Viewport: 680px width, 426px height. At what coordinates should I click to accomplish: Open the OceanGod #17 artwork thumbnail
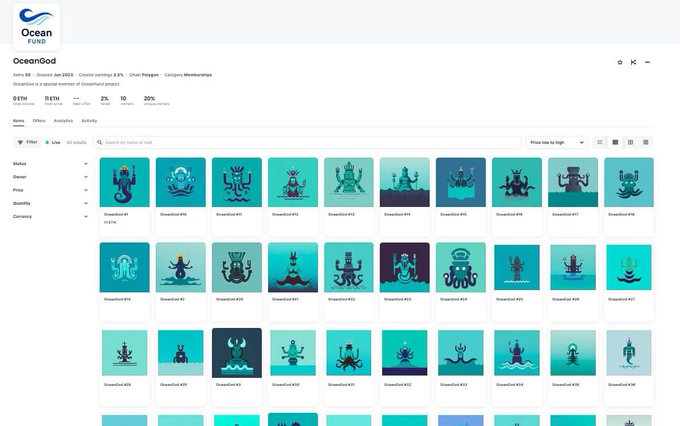click(x=573, y=182)
